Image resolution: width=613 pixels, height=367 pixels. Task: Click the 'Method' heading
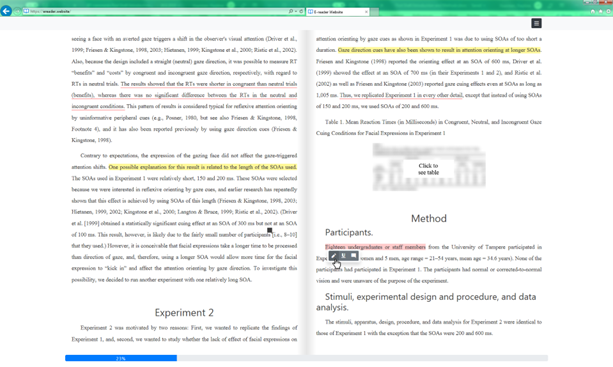[428, 218]
